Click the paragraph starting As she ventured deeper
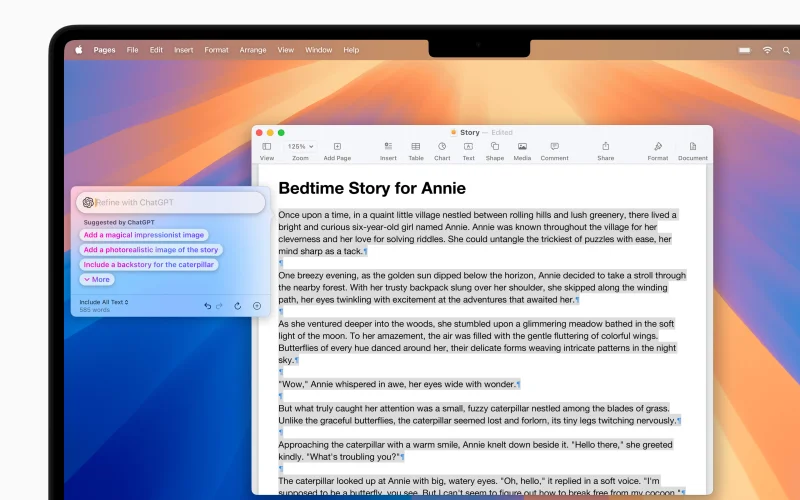800x500 pixels. tap(477, 341)
